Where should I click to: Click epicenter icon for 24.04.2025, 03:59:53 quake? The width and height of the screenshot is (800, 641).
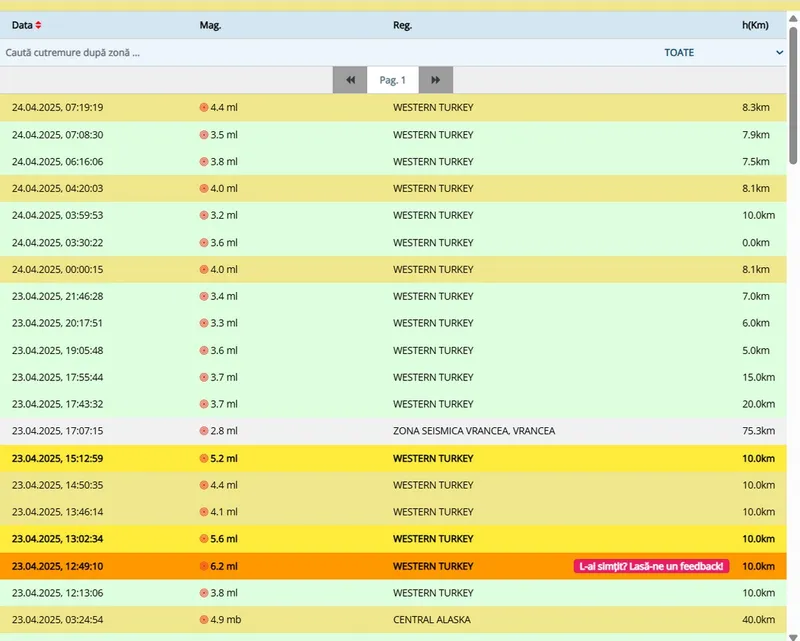pyautogui.click(x=204, y=215)
